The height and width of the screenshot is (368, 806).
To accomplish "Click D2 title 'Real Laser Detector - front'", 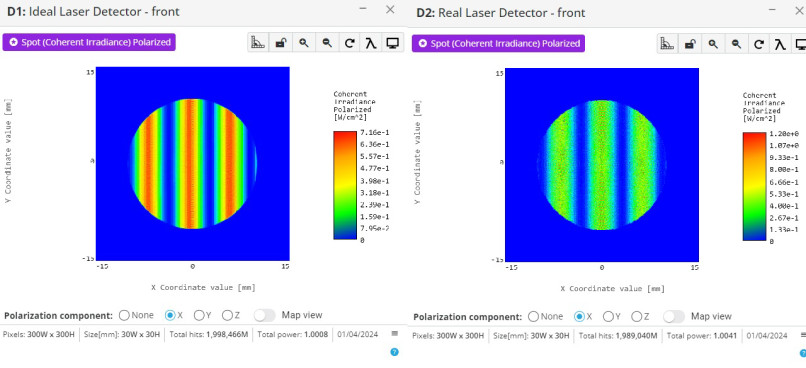I will coord(512,13).
